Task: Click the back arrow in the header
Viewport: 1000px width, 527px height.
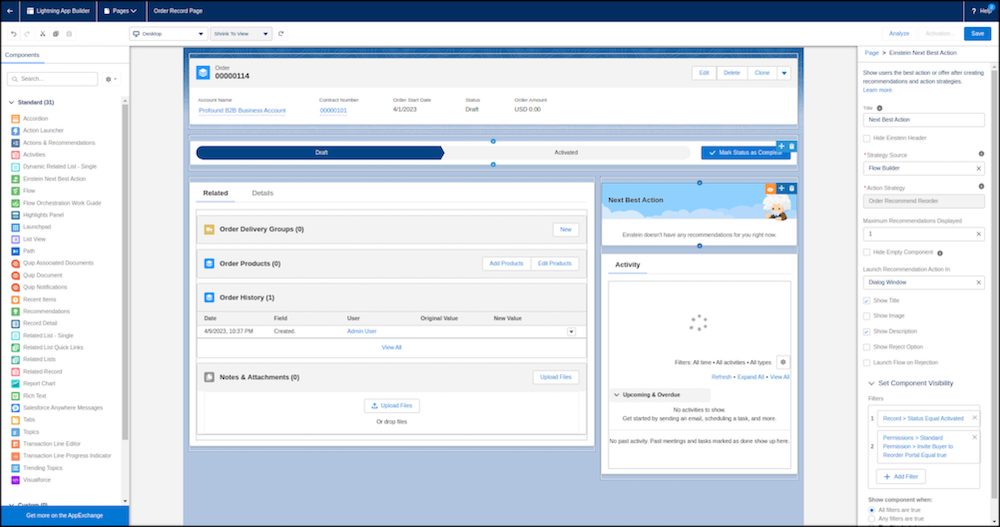Action: coord(10,11)
